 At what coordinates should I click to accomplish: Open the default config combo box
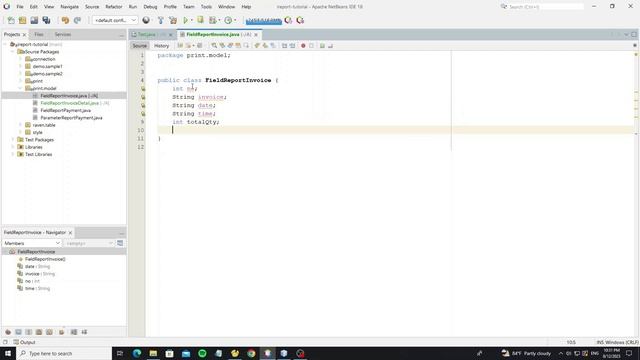coord(115,20)
